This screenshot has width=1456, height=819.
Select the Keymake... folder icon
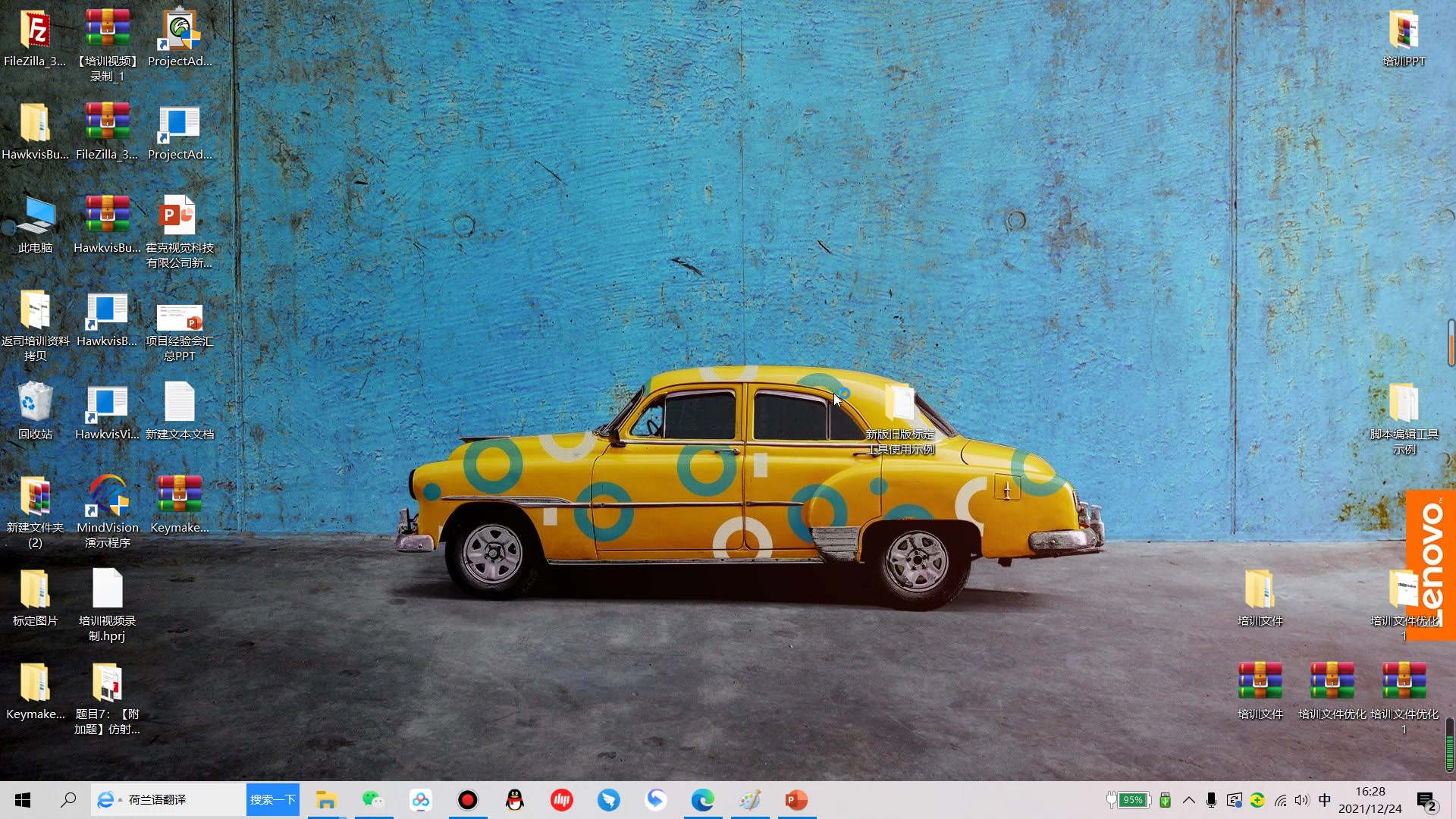pos(35,683)
